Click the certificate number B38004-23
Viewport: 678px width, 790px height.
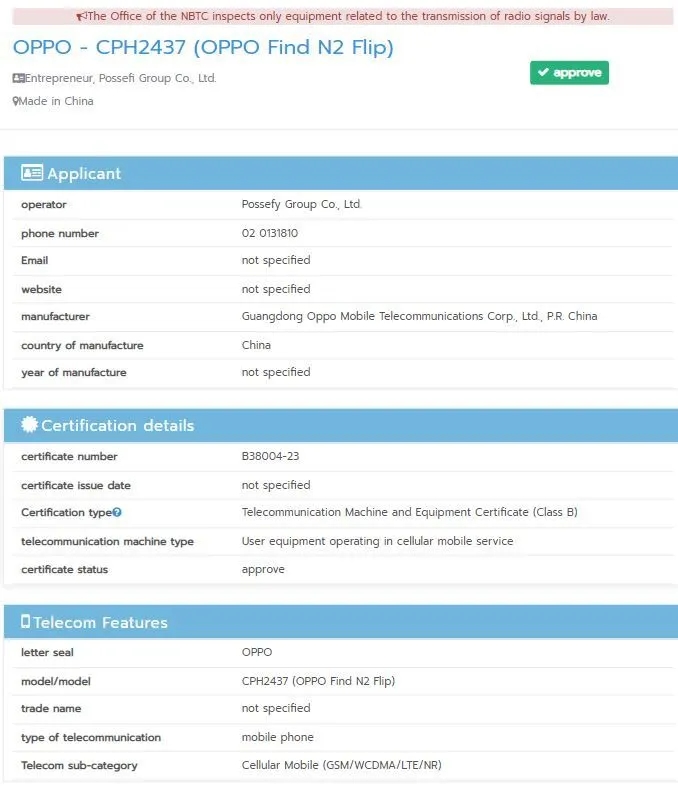pyautogui.click(x=270, y=456)
